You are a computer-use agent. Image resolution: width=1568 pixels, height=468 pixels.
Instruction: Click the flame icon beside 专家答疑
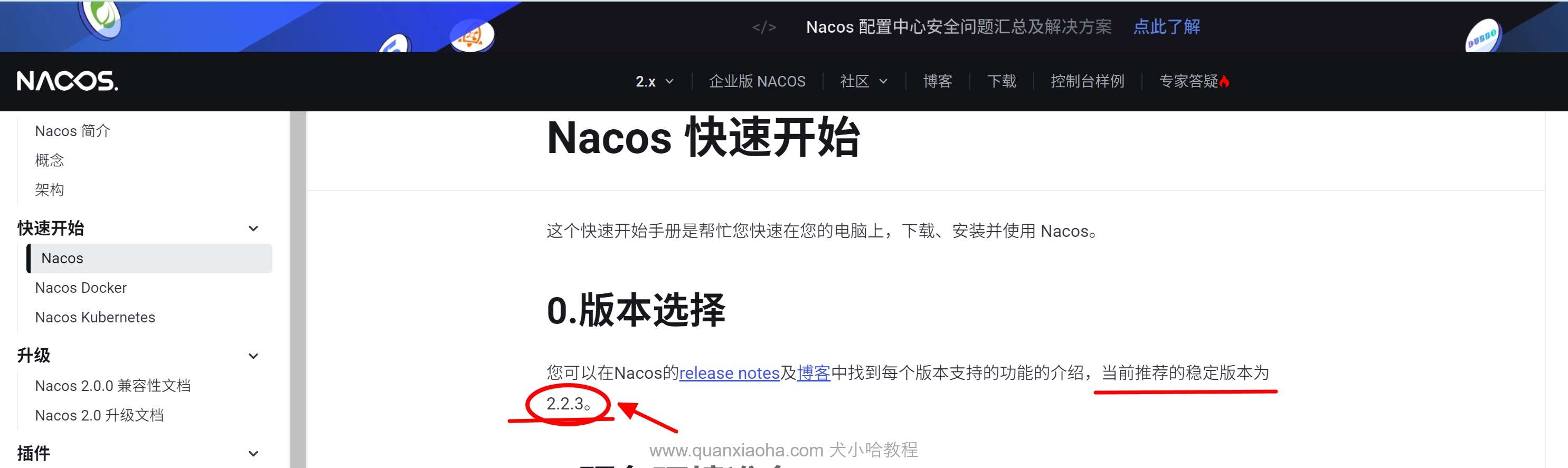(1224, 82)
